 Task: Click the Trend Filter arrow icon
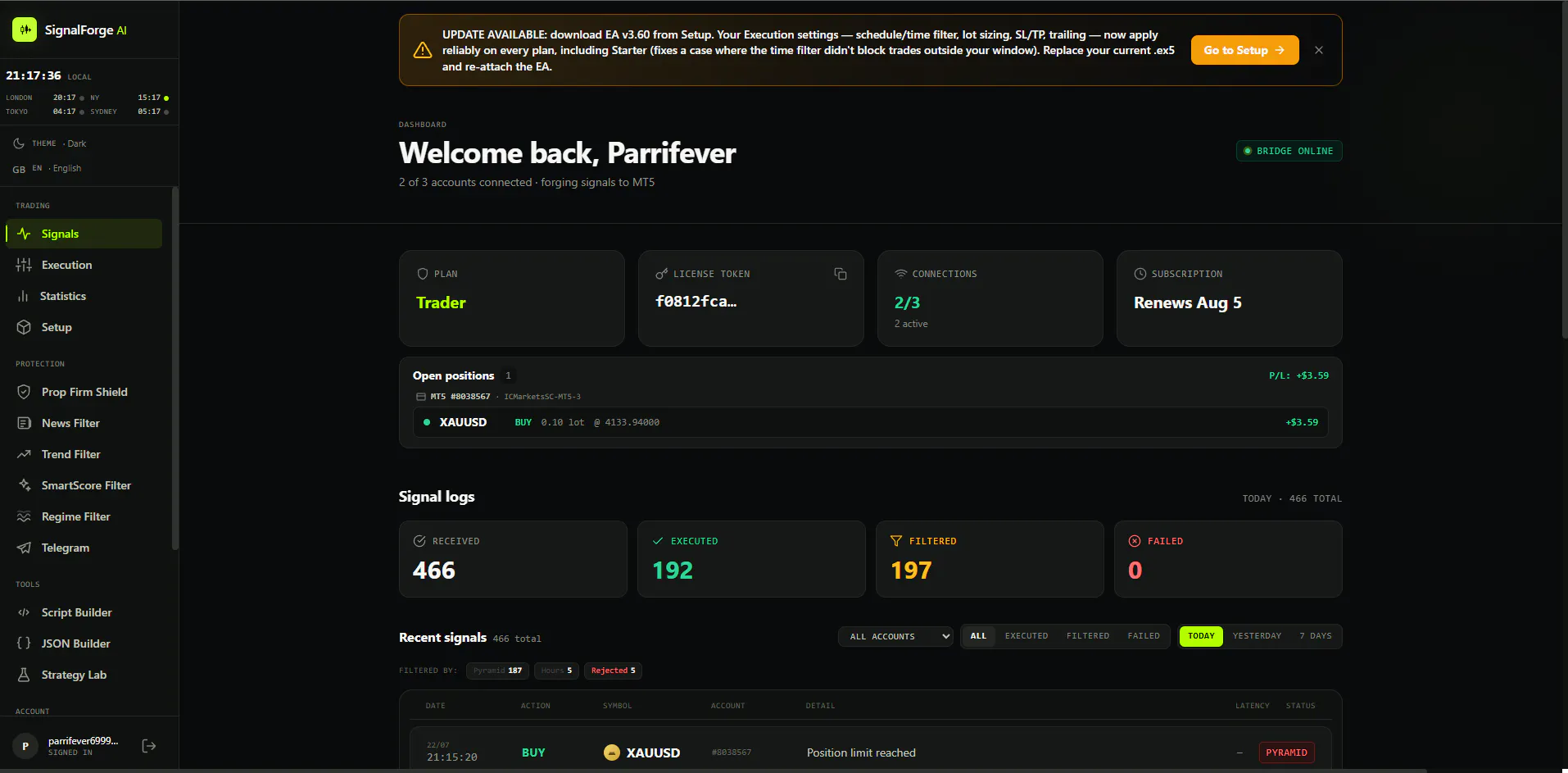point(24,454)
